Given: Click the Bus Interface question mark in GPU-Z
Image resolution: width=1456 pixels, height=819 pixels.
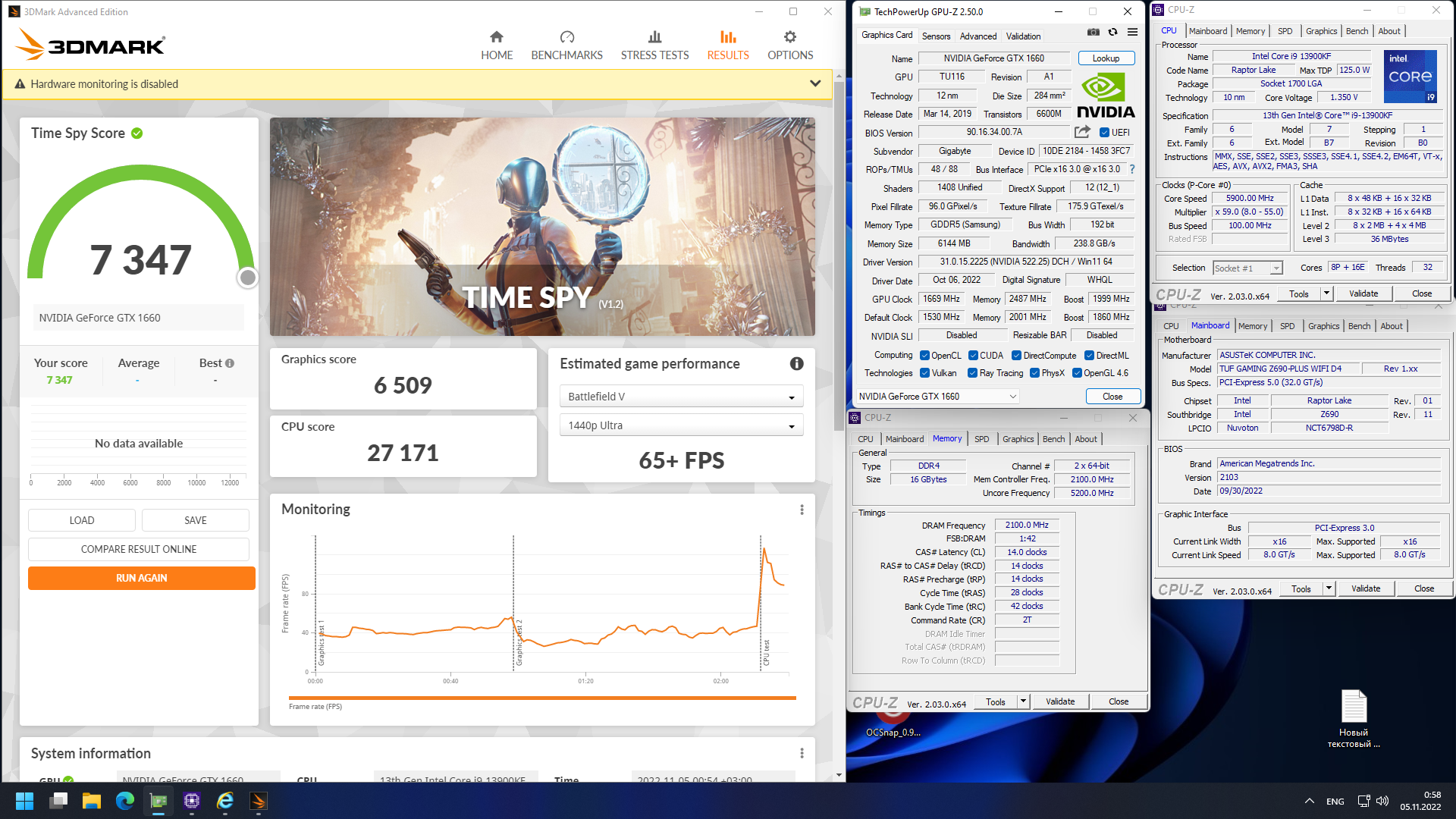Looking at the screenshot, I should [x=1132, y=169].
